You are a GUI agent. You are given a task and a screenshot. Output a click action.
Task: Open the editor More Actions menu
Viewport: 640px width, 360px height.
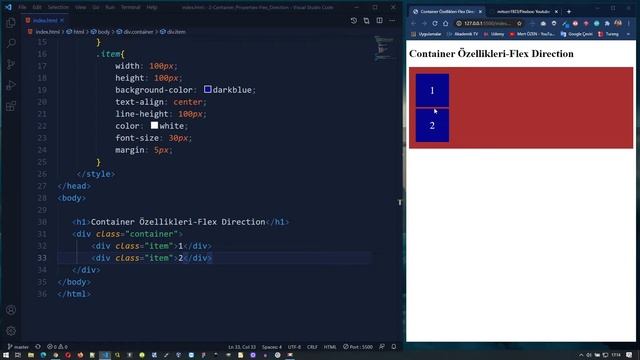point(392,20)
